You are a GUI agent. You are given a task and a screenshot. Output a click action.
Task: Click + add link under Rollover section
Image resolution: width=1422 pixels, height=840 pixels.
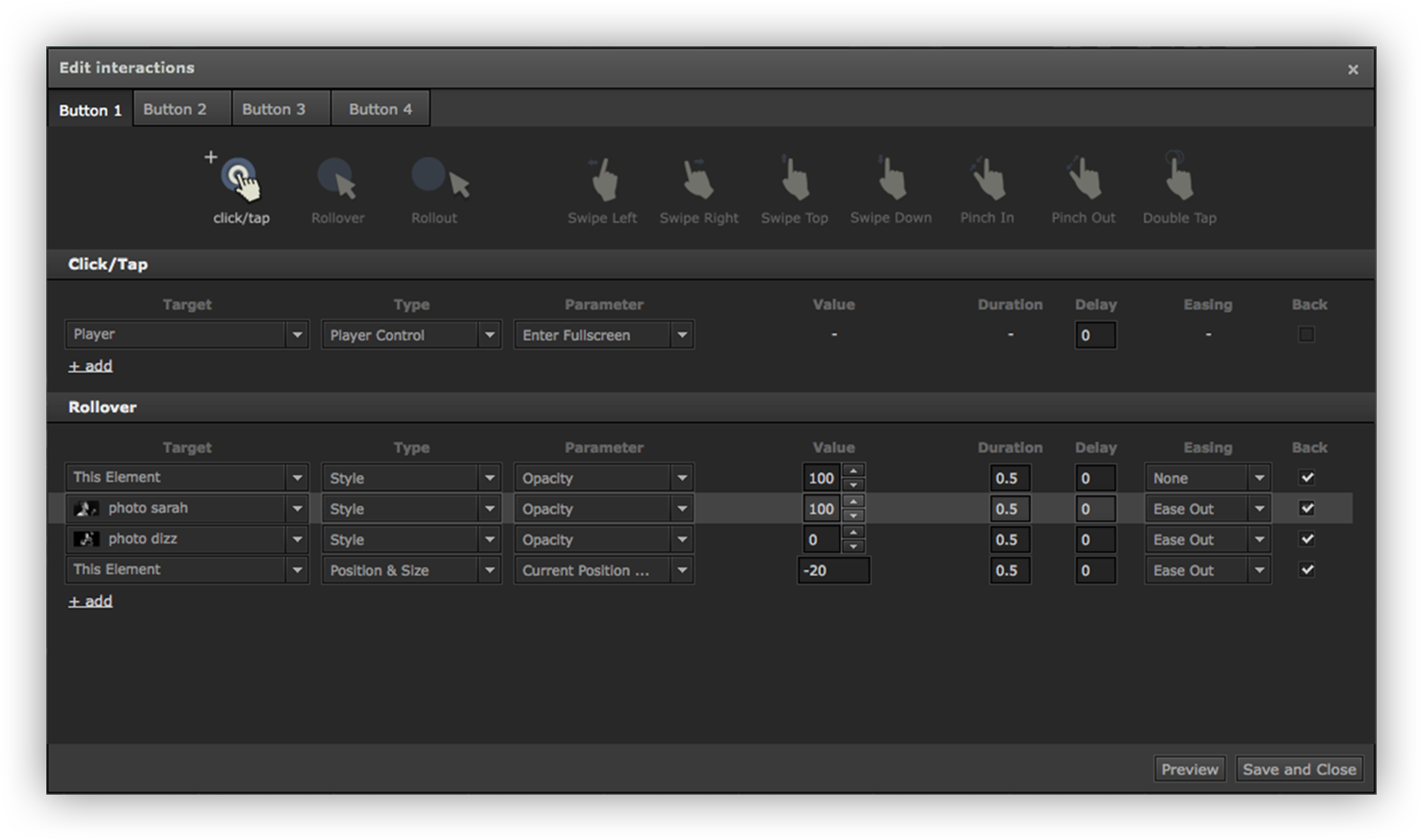click(91, 601)
